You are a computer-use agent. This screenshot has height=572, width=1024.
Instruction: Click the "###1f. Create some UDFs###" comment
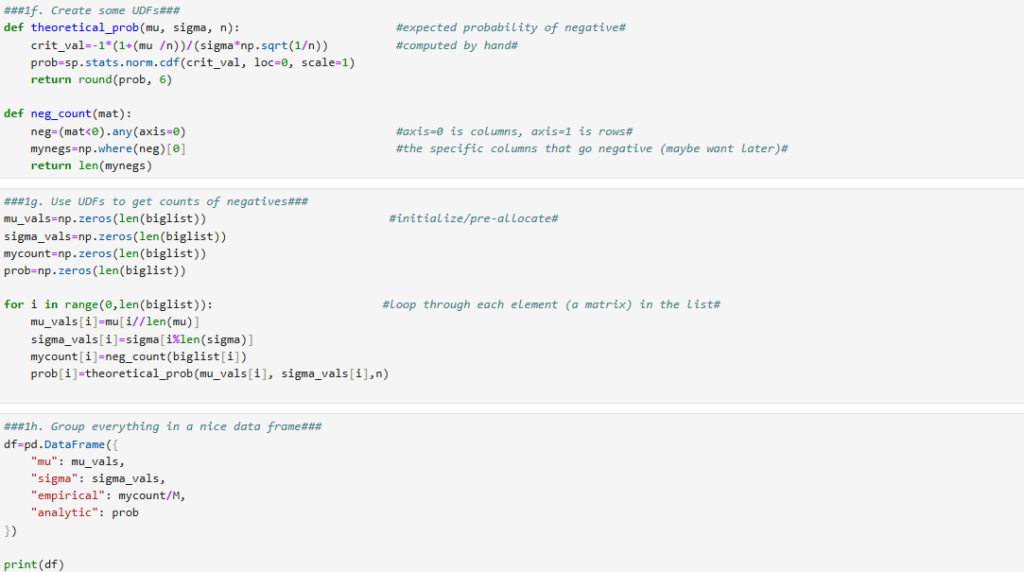click(x=91, y=10)
